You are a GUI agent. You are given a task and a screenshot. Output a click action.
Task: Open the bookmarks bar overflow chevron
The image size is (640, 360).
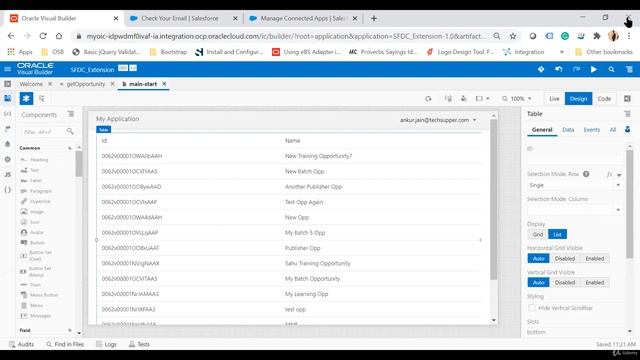pos(562,52)
